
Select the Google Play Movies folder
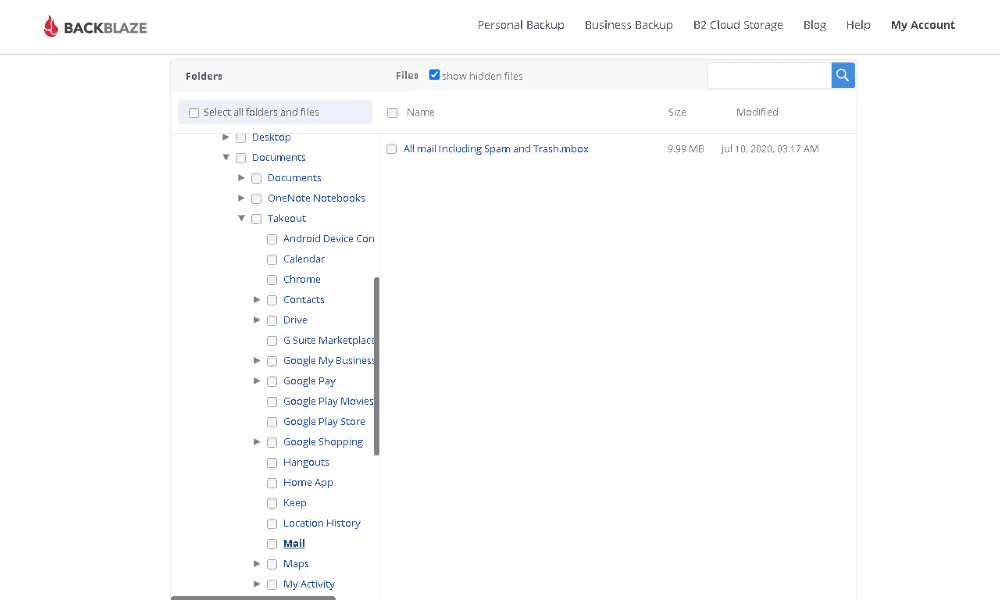click(x=328, y=401)
